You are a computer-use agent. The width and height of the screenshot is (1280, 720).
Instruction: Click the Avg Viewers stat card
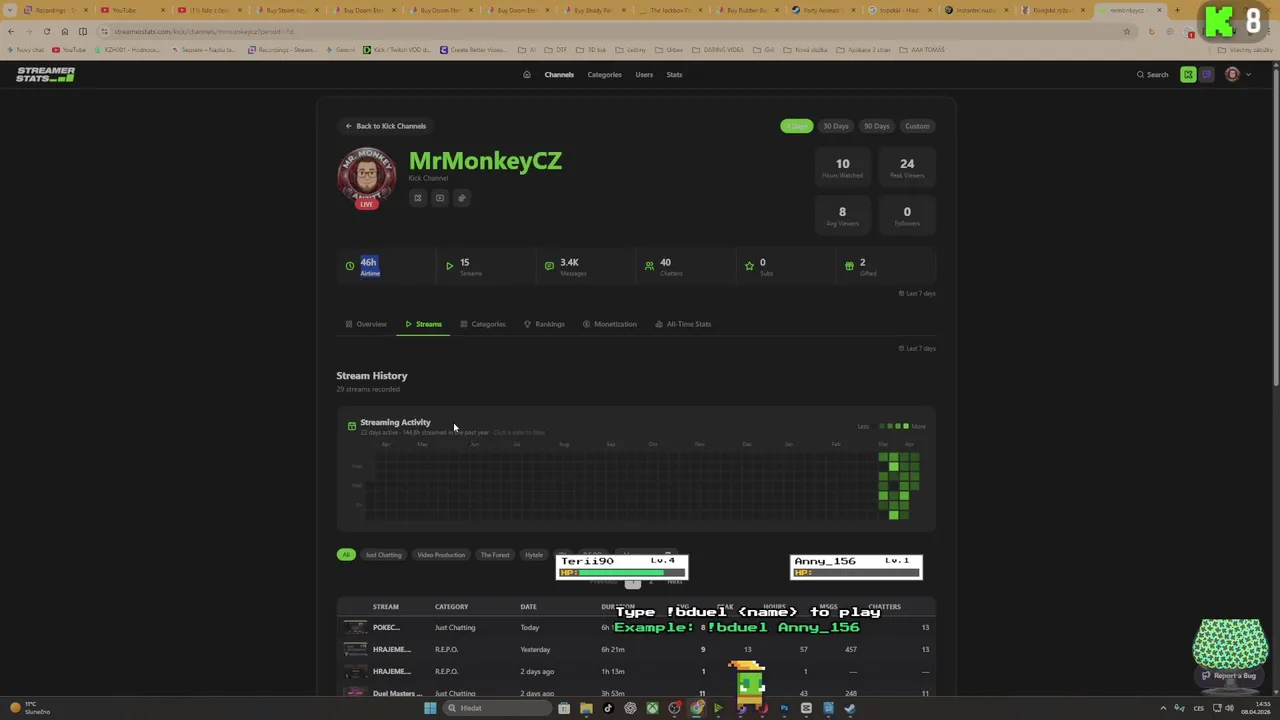coord(842,215)
